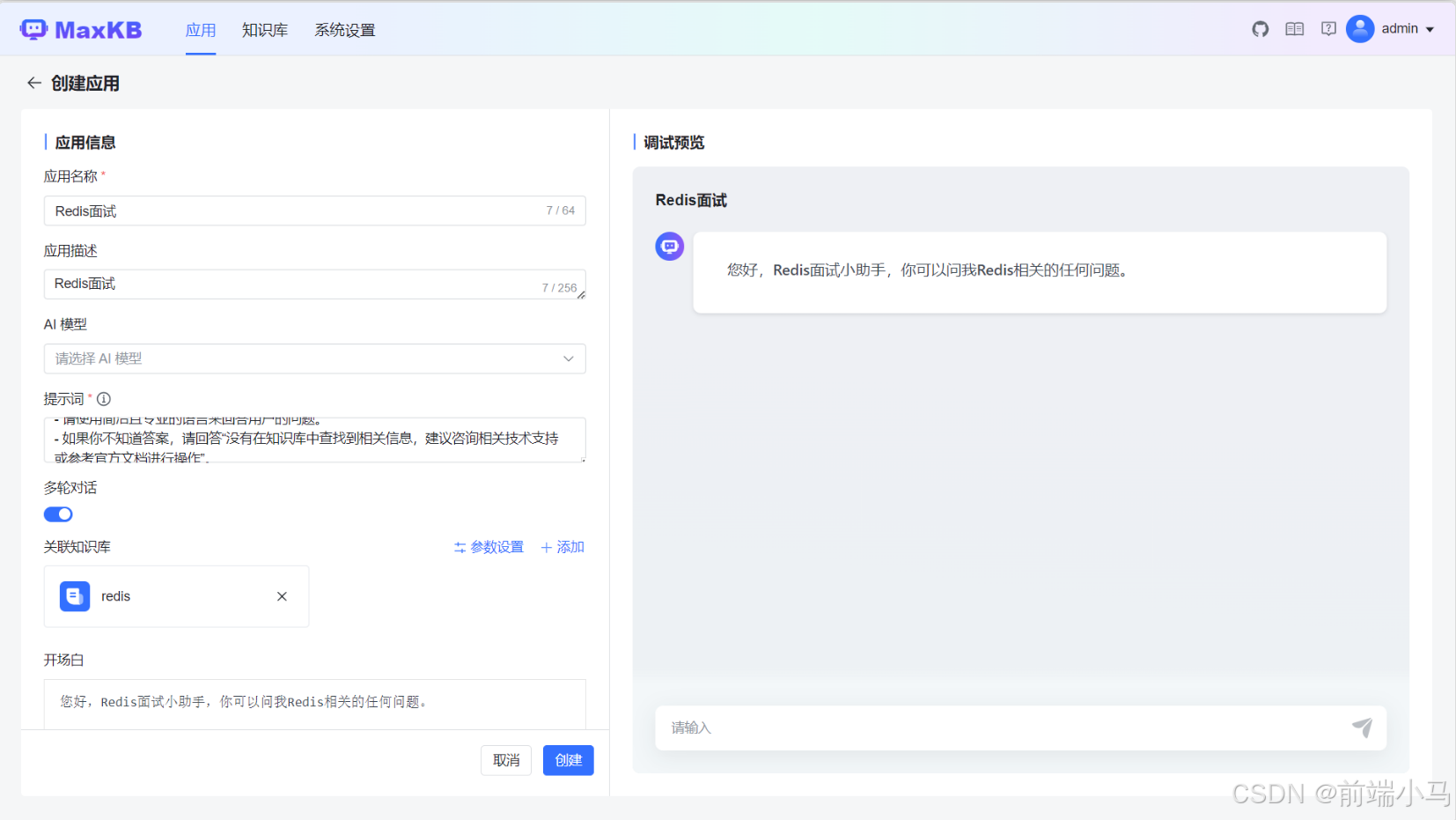
Task: Click the 取消 button
Action: coord(506,760)
